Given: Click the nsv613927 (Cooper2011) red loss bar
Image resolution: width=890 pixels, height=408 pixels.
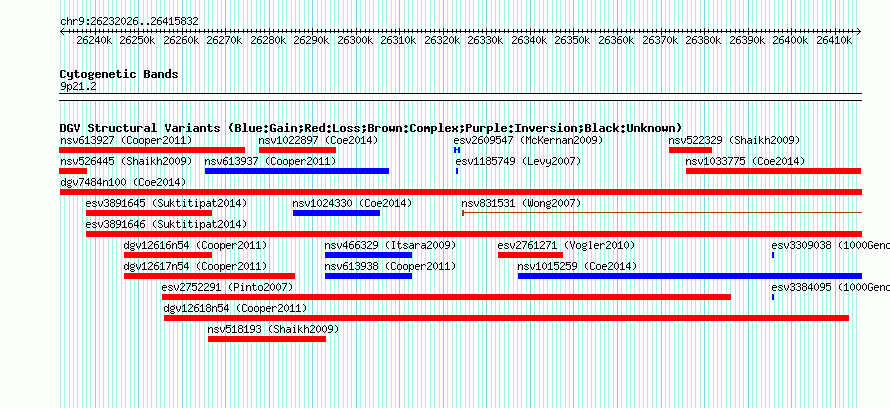Looking at the screenshot, I should click(152, 150).
